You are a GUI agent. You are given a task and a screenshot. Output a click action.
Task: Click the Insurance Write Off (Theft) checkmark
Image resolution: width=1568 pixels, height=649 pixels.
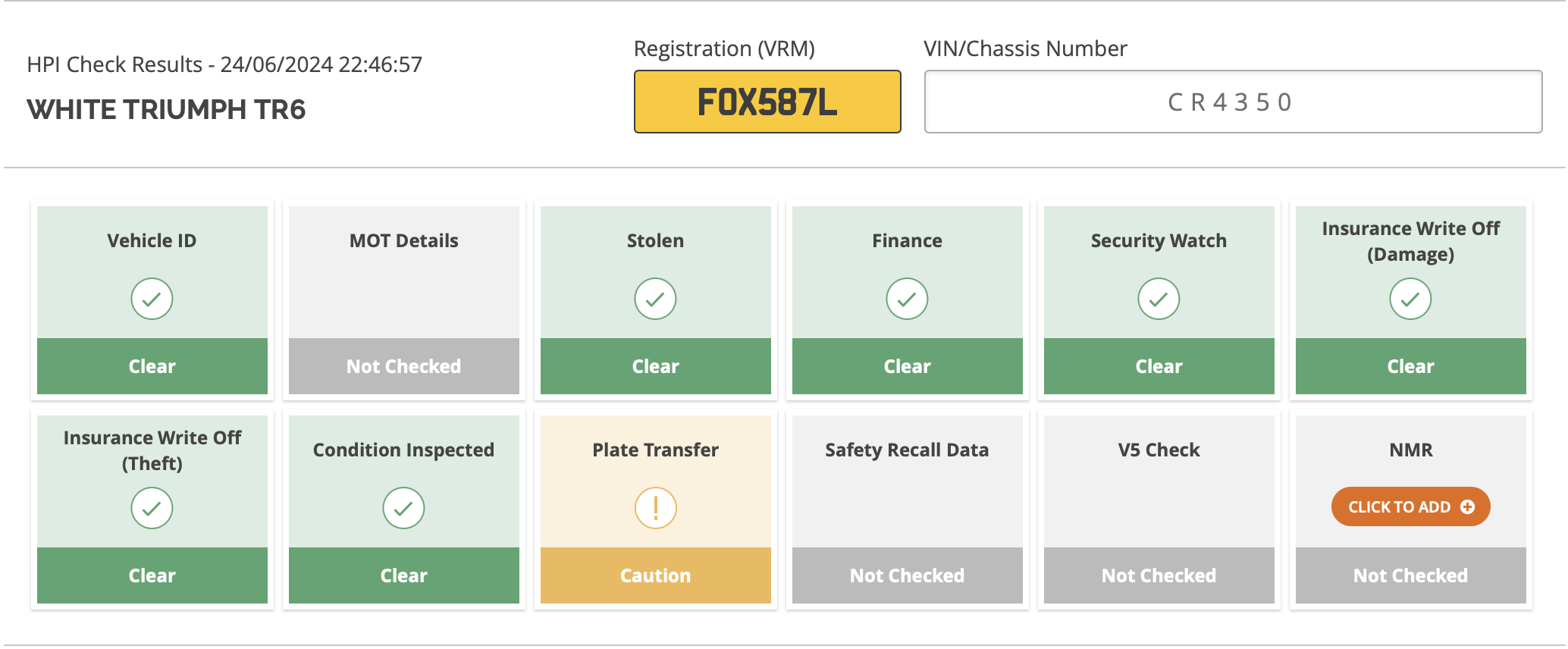152,508
